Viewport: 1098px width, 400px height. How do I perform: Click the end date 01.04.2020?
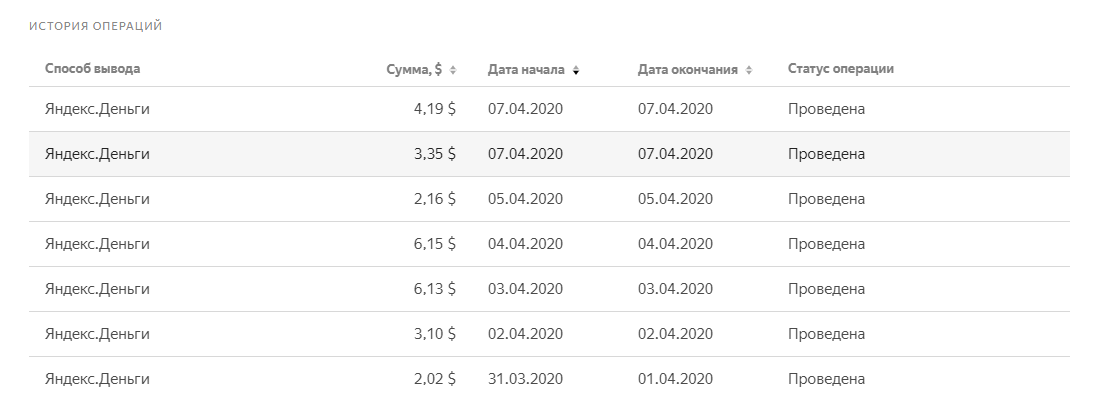coord(675,379)
